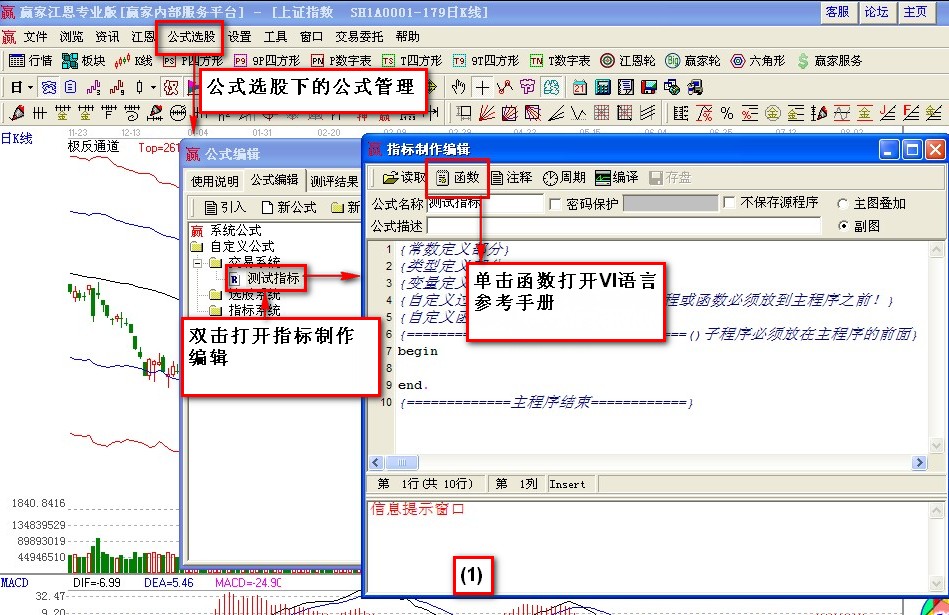Collapse the 交易系统 tree folder

[198, 262]
